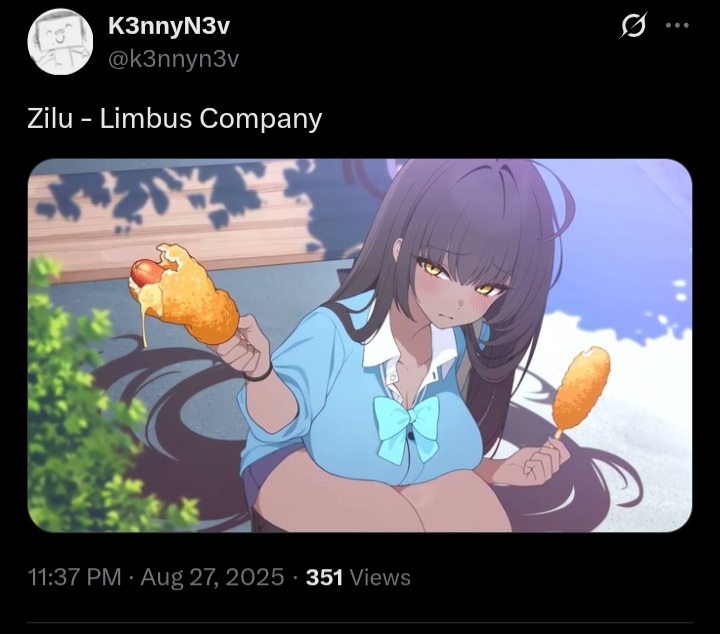
Task: Click the character's yellow eyes
Action: (x=457, y=277)
